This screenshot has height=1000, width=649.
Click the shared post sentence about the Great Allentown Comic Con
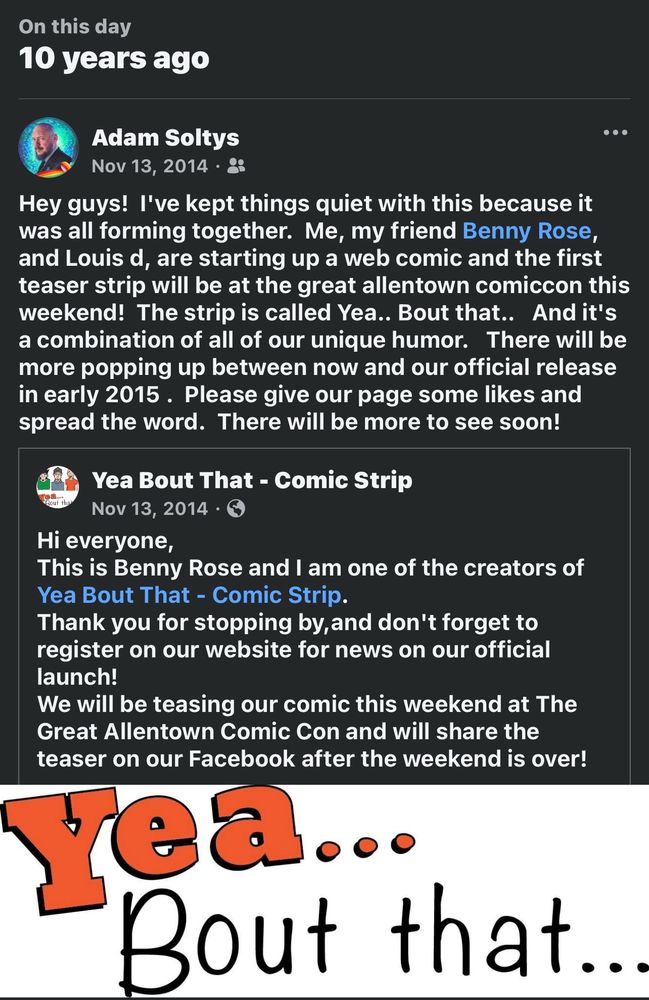312,732
